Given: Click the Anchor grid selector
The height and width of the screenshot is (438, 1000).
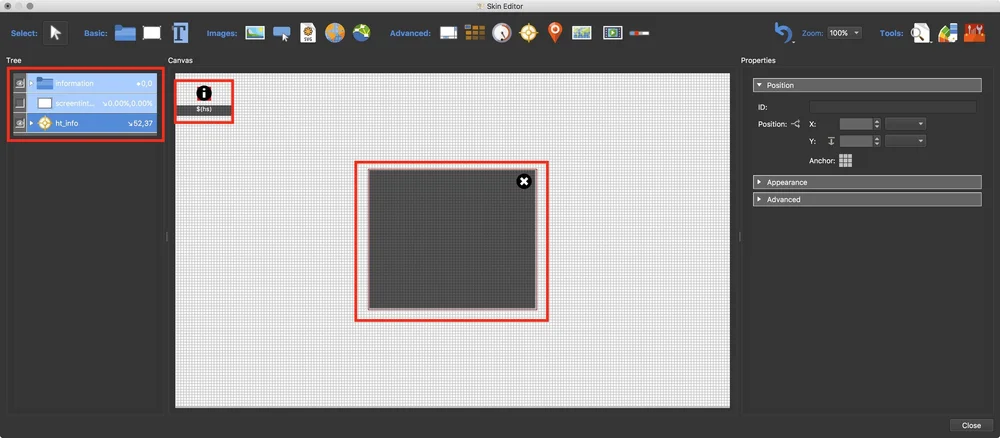Looking at the screenshot, I should [846, 161].
